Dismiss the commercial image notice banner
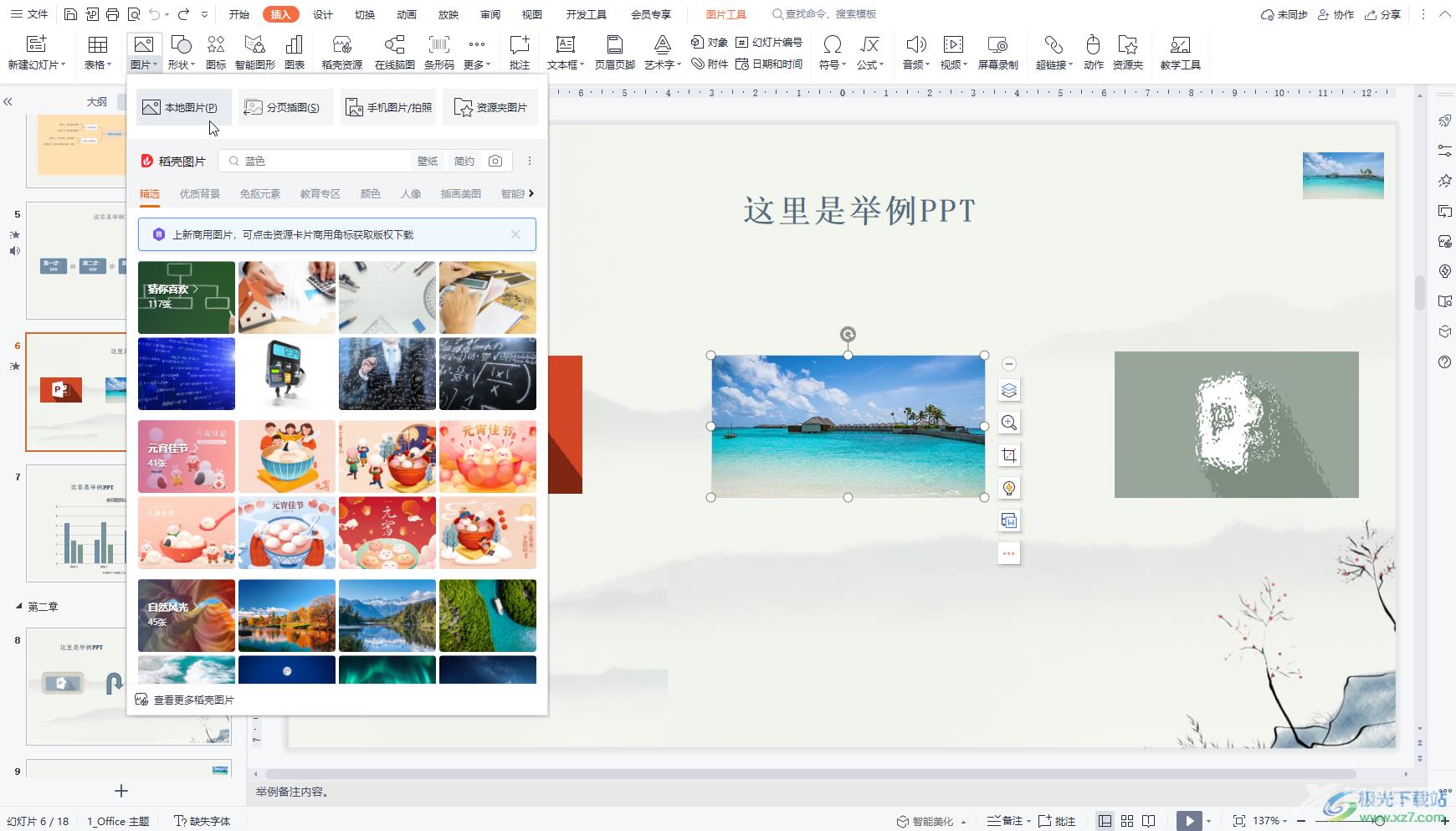 [515, 234]
